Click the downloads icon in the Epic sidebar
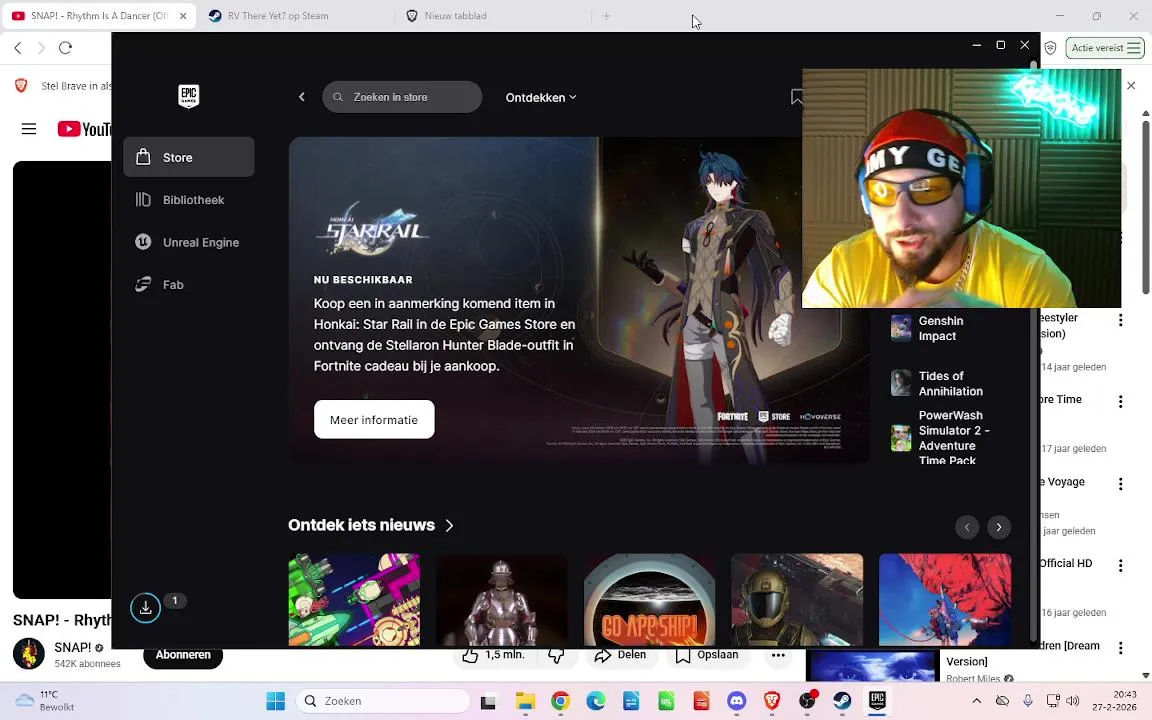Image resolution: width=1152 pixels, height=720 pixels. [x=145, y=608]
